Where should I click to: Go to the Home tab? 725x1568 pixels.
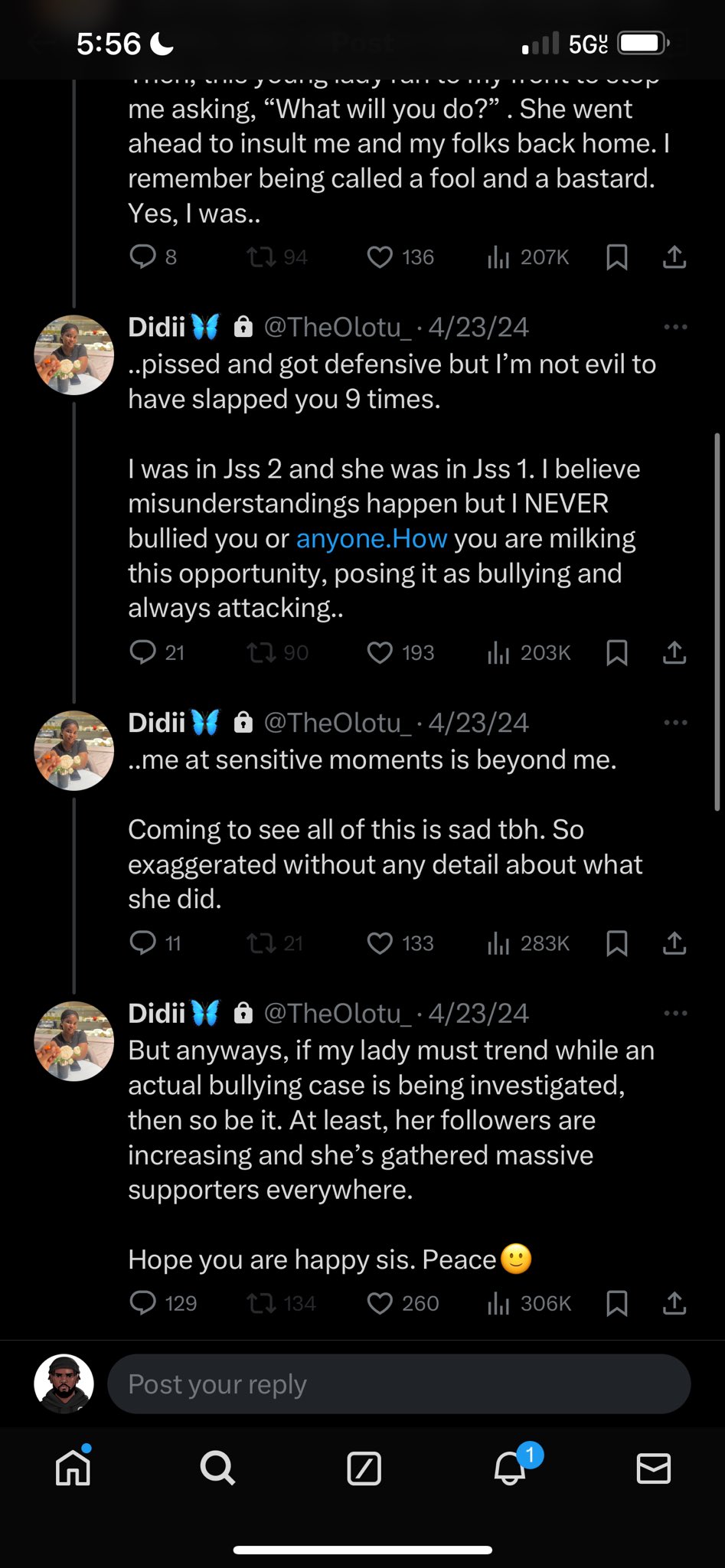click(x=73, y=1468)
